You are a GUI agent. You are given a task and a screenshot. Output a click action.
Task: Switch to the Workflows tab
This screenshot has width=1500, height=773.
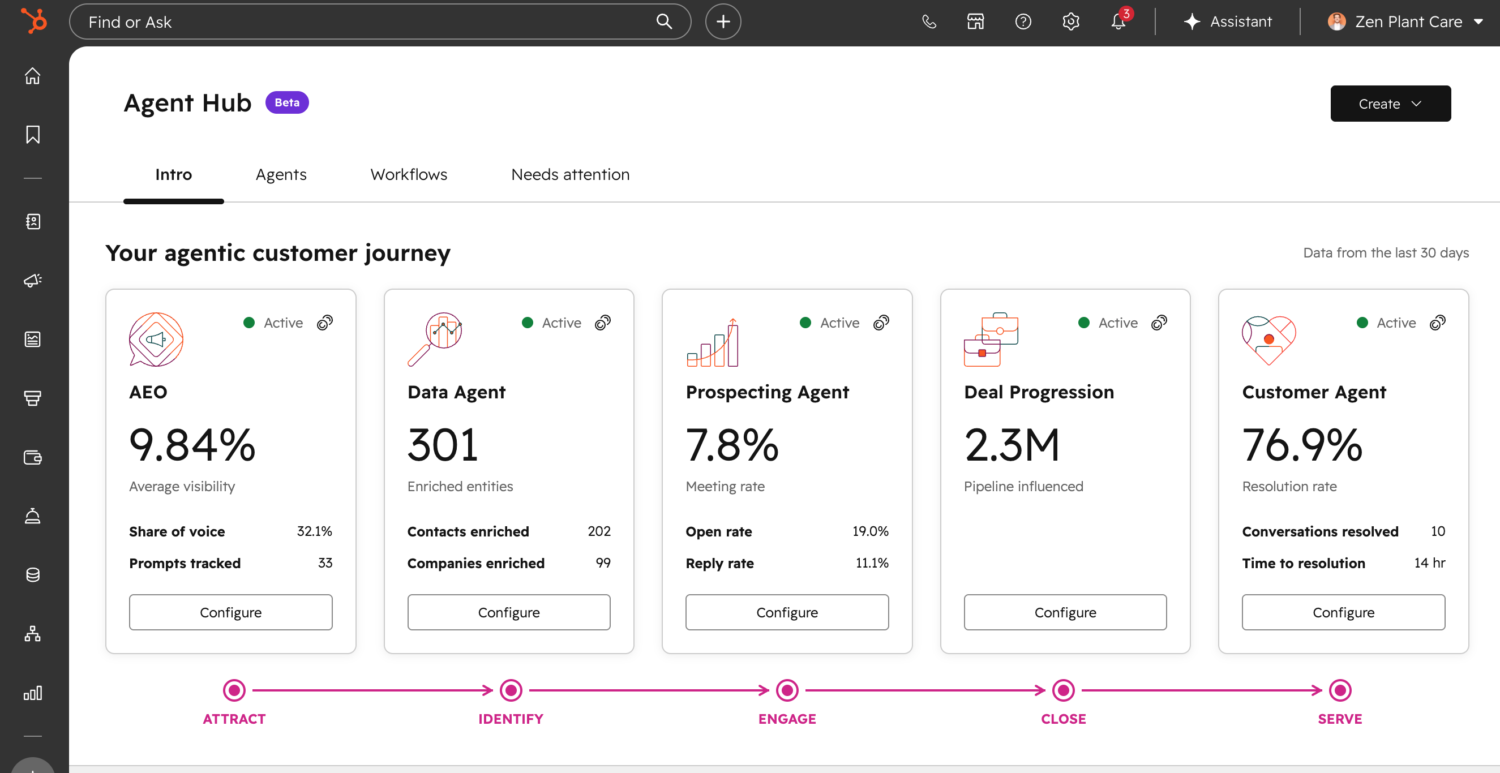point(409,174)
